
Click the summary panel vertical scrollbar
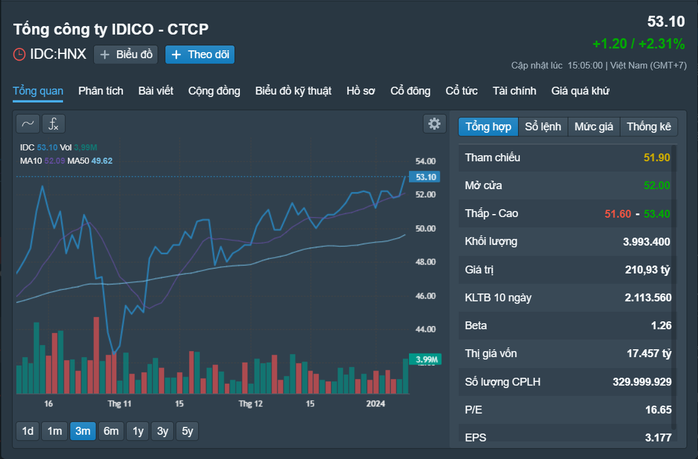pyautogui.click(x=674, y=287)
